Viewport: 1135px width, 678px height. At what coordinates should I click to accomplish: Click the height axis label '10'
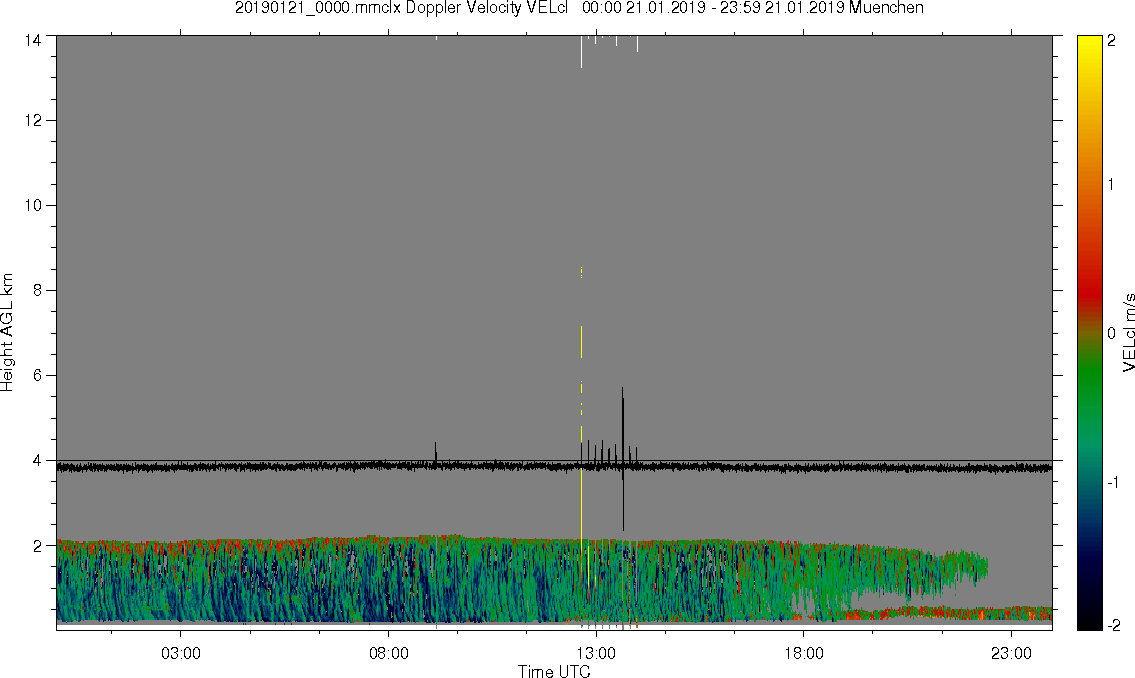coord(32,205)
